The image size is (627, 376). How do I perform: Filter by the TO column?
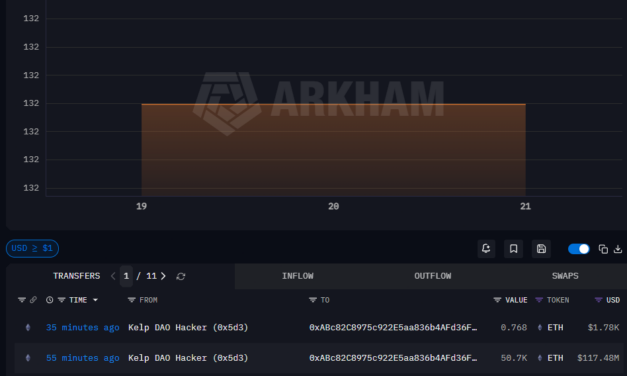(313, 300)
